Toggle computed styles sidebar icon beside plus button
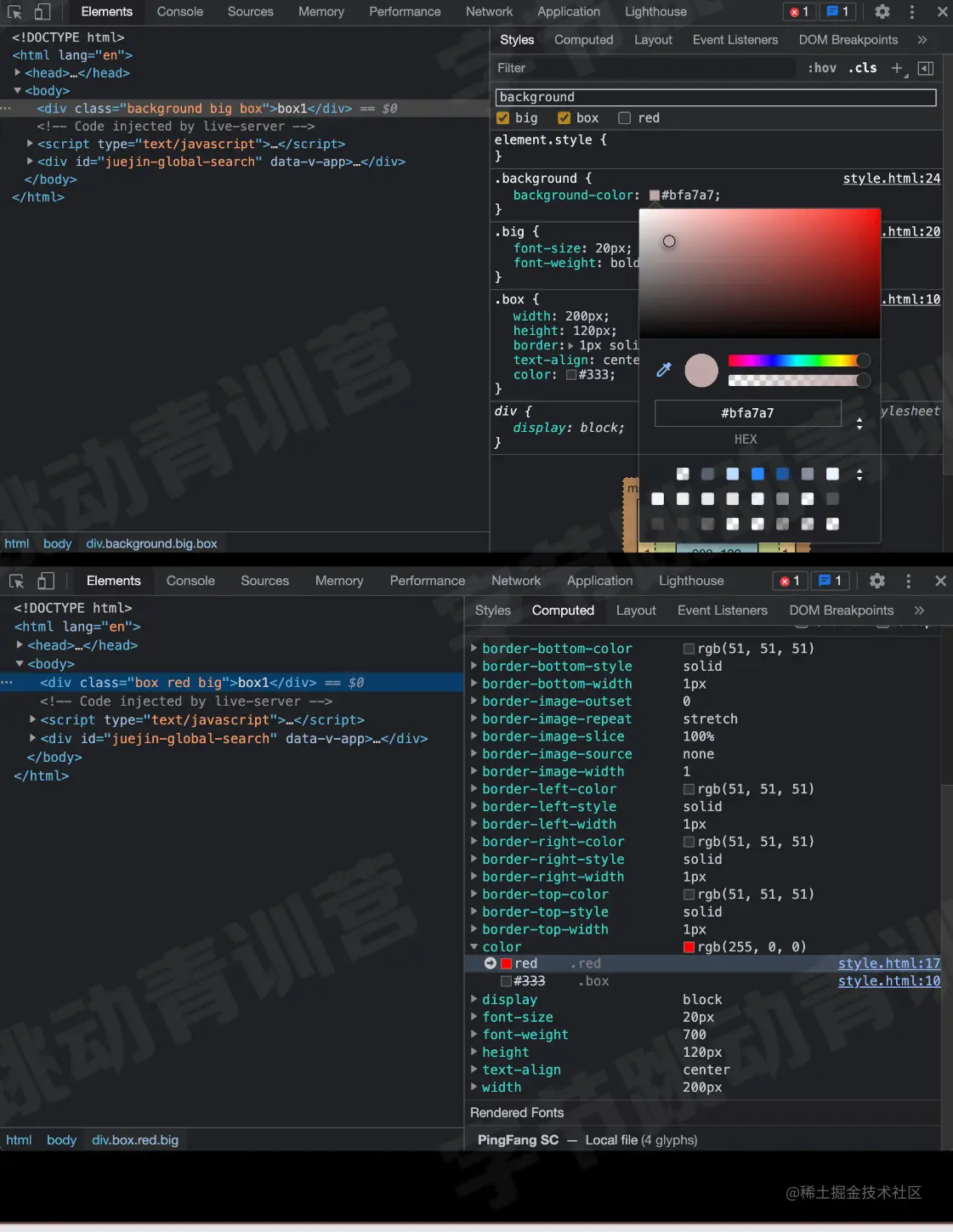Image resolution: width=953 pixels, height=1232 pixels. click(x=926, y=68)
